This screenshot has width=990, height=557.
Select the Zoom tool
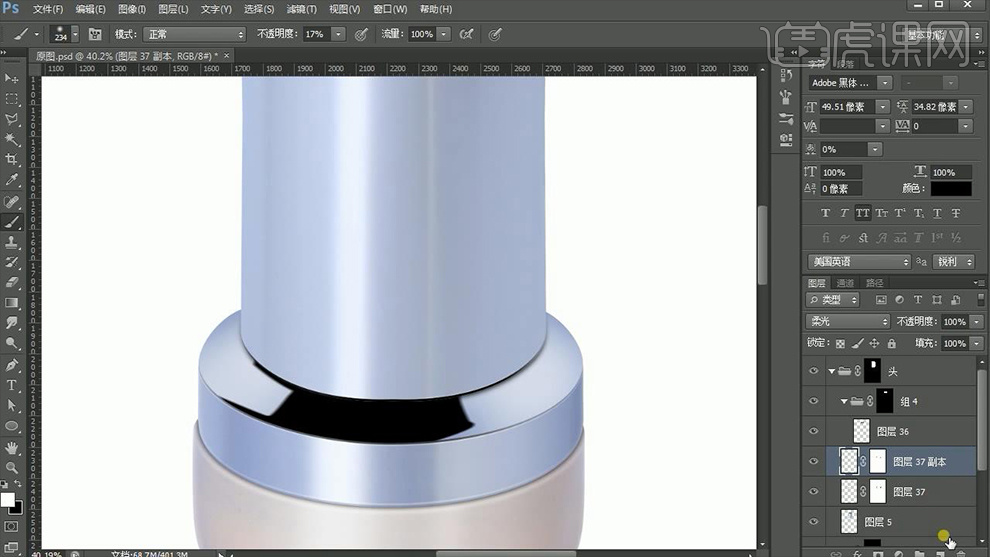click(12, 467)
